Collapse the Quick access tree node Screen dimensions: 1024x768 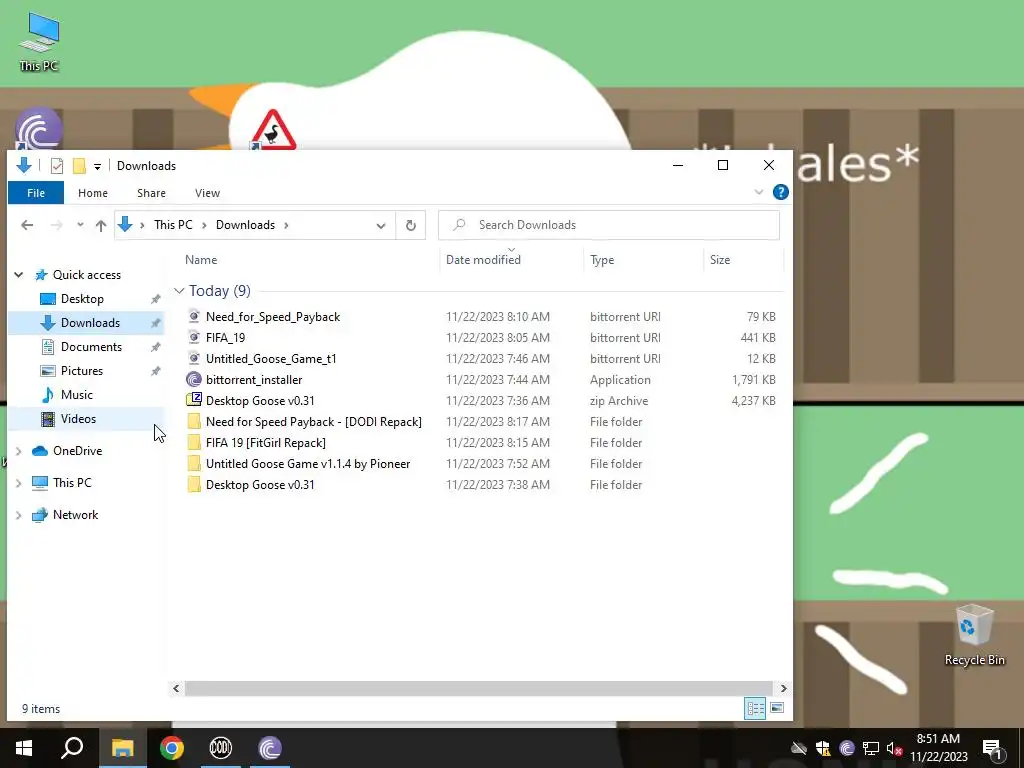(x=19, y=275)
